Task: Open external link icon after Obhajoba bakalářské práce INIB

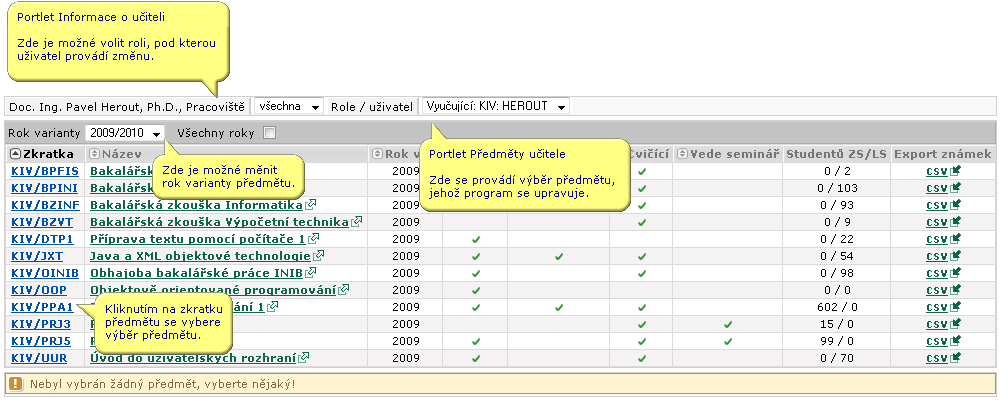Action: tap(311, 273)
